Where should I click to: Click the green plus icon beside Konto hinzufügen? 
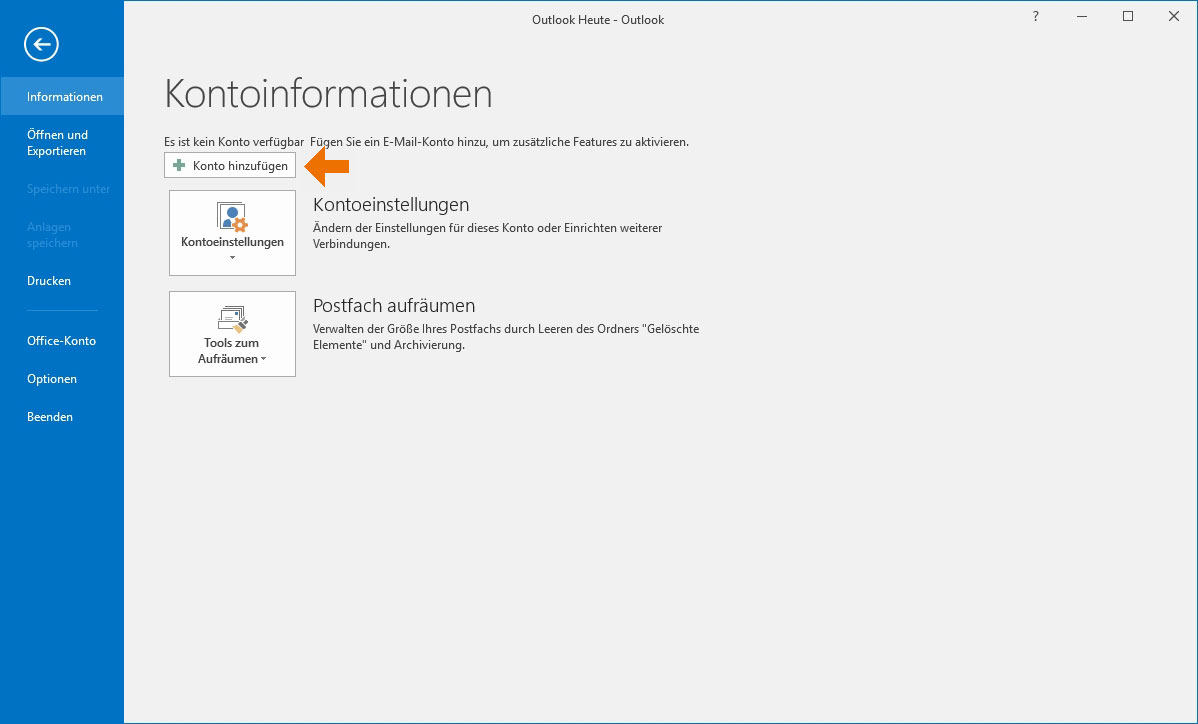[x=180, y=165]
